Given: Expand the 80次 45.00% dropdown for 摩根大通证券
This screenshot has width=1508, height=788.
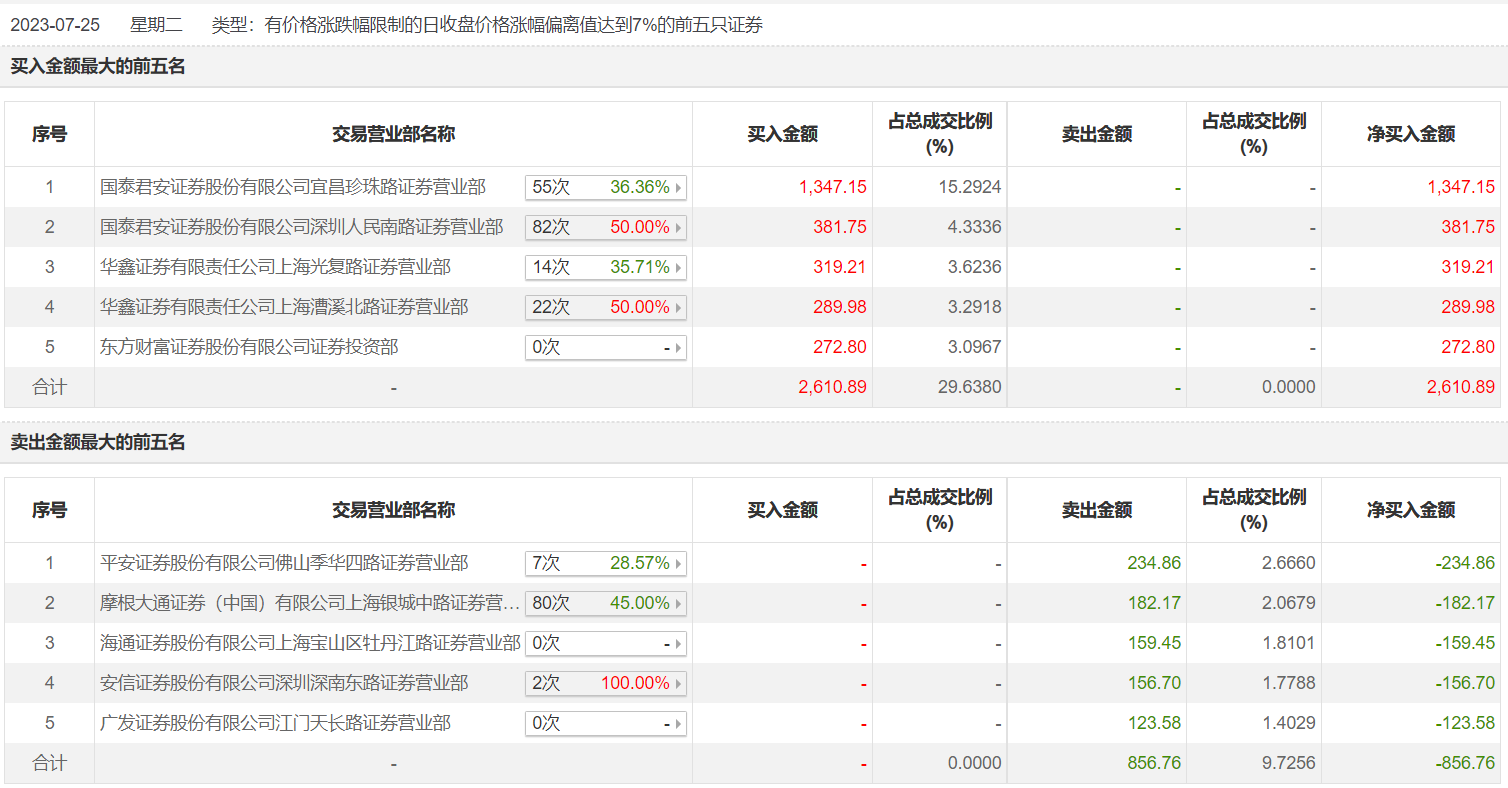Looking at the screenshot, I should click(606, 603).
